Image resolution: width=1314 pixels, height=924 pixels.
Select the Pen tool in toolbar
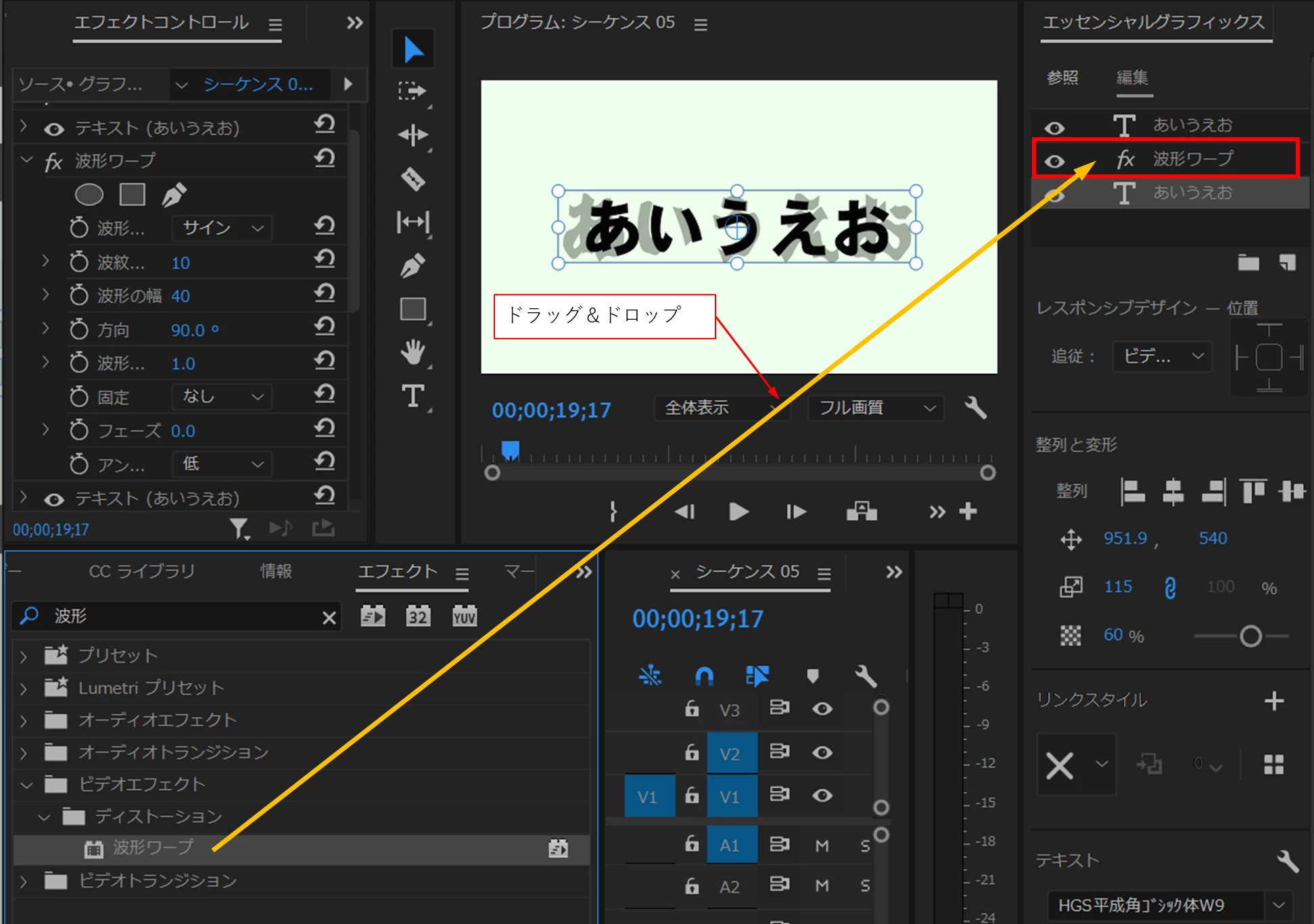point(413,266)
